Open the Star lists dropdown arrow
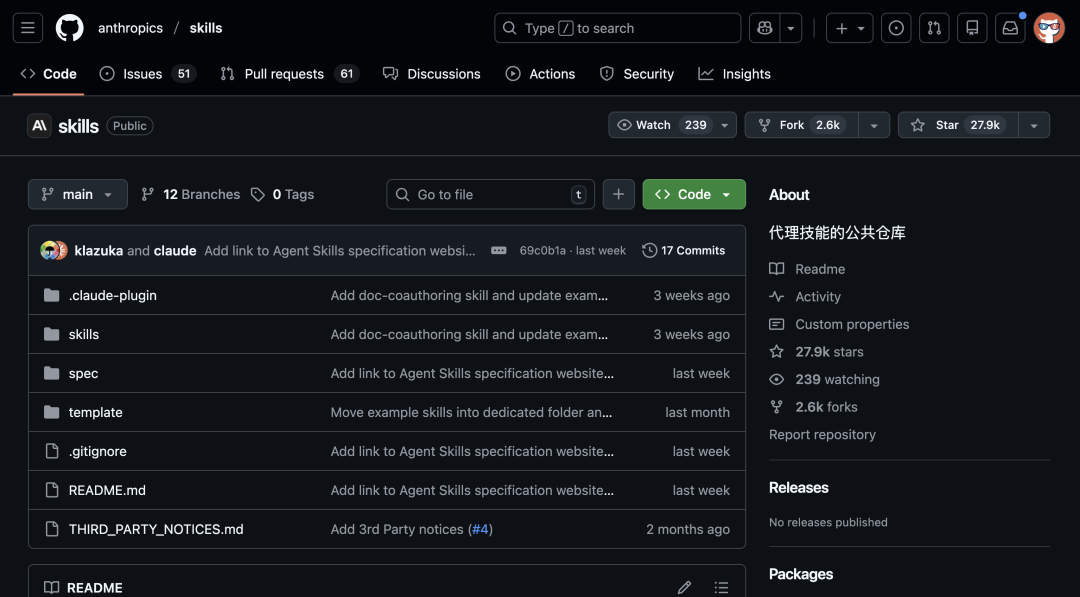 tap(1034, 125)
